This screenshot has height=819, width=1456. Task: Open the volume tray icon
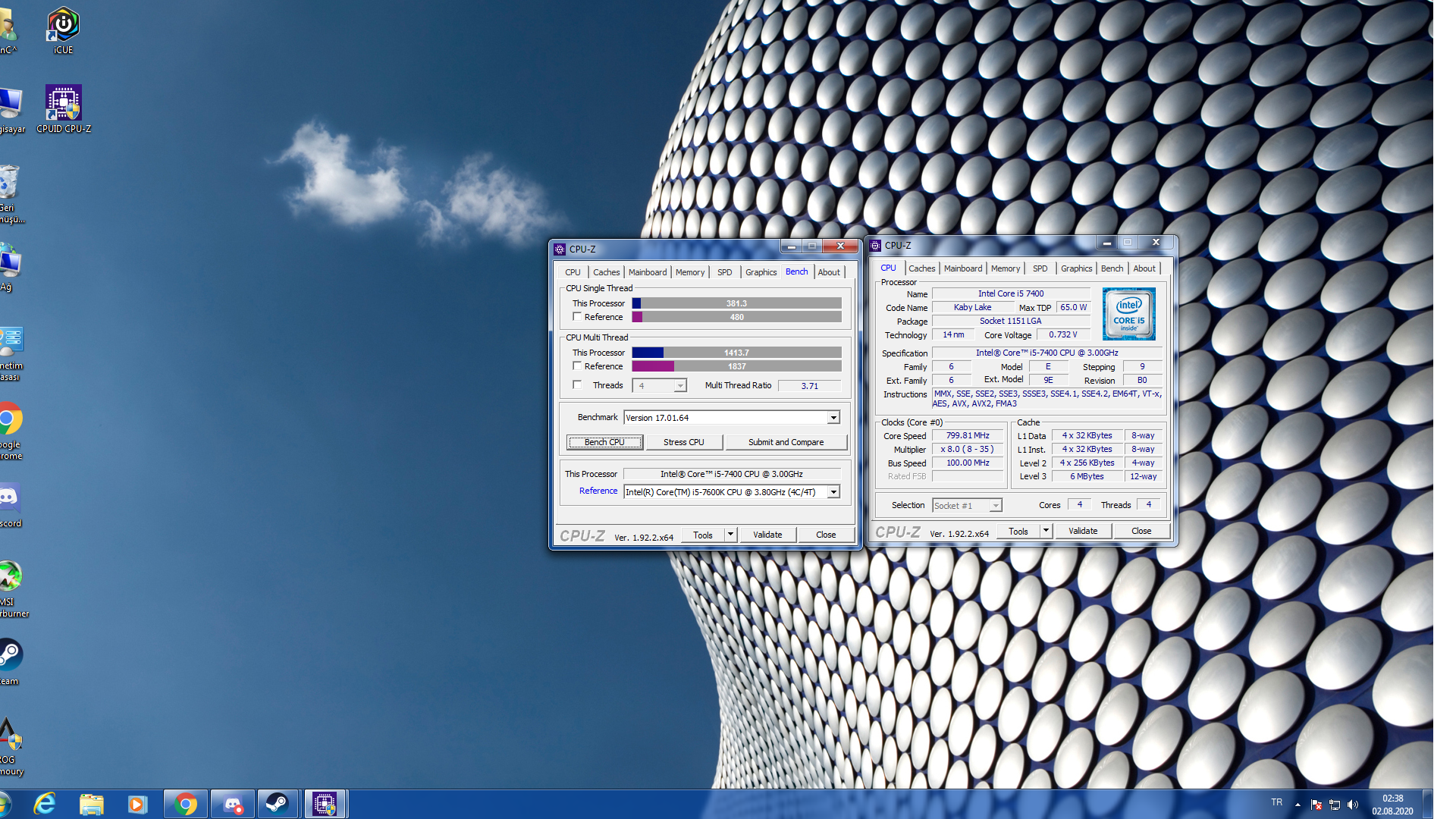click(x=1353, y=805)
